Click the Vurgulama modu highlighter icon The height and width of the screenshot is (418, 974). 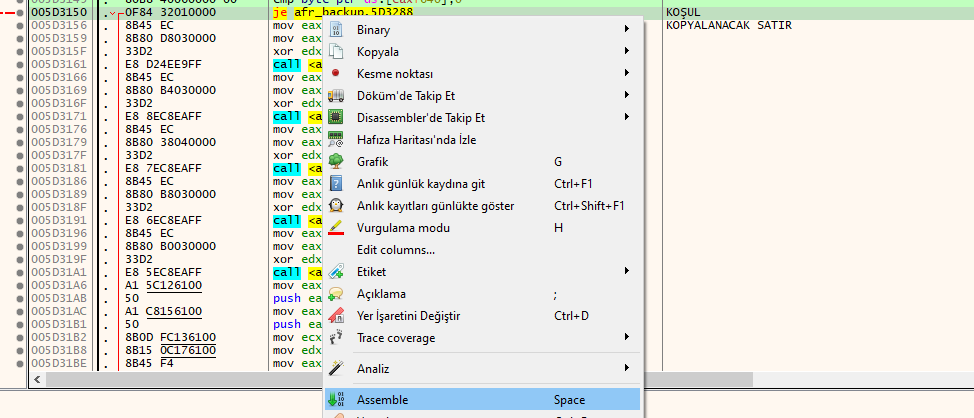pyautogui.click(x=335, y=228)
